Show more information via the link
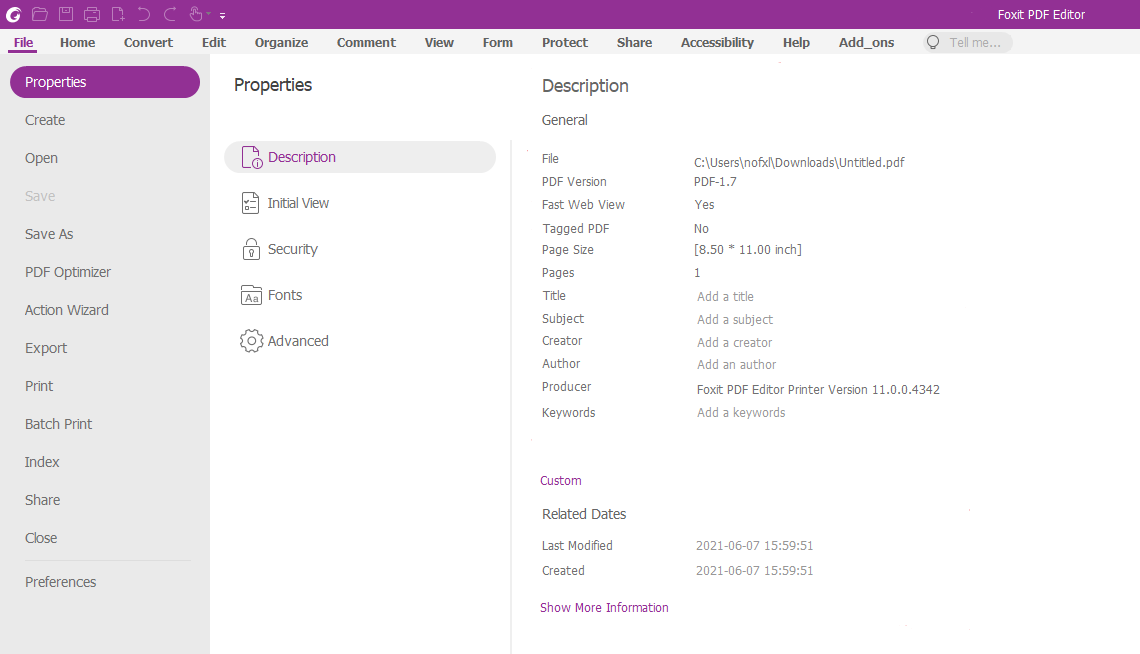This screenshot has height=654, width=1140. [x=604, y=607]
